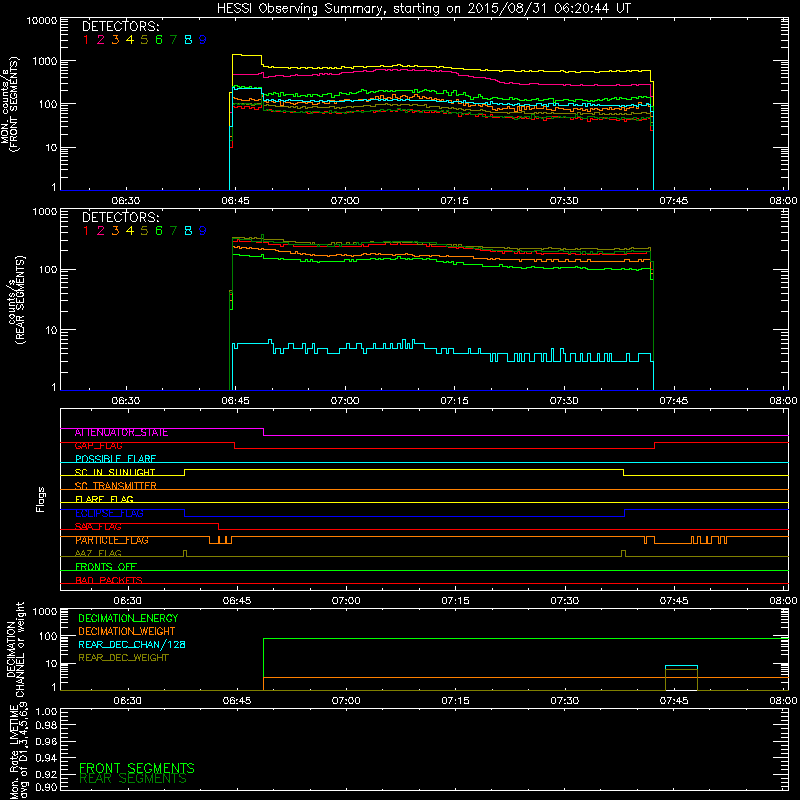This screenshot has width=800, height=800.
Task: Click 06:45 time tick under decimation panel
Action: pyautogui.click(x=237, y=701)
